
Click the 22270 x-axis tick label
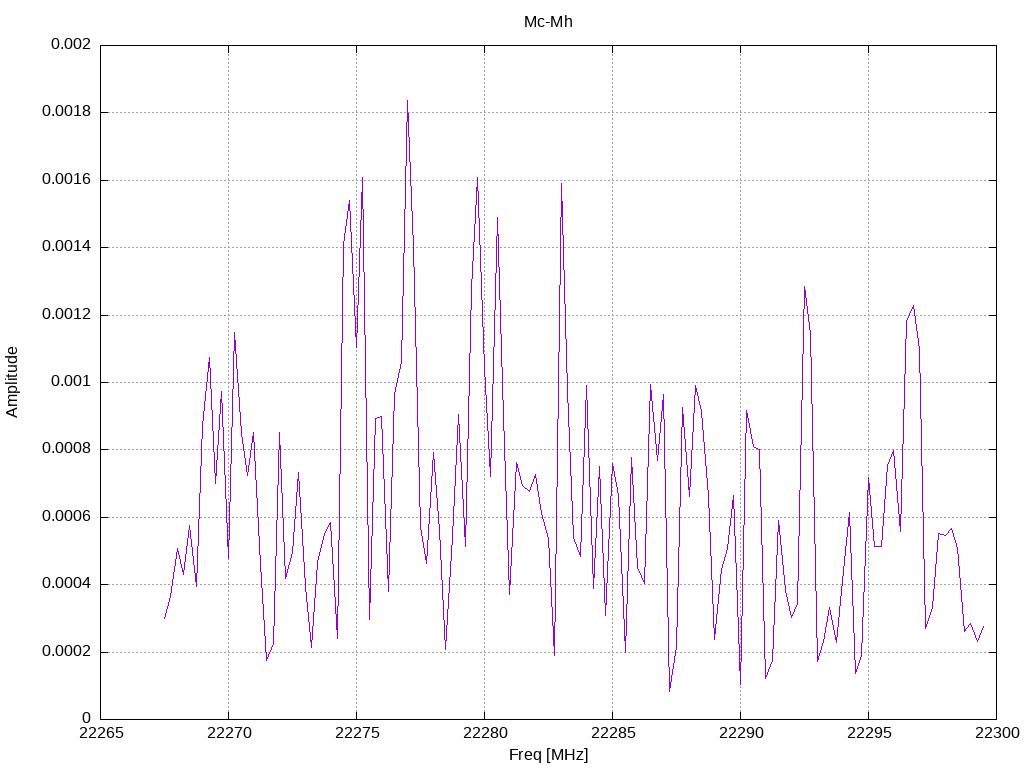[229, 733]
